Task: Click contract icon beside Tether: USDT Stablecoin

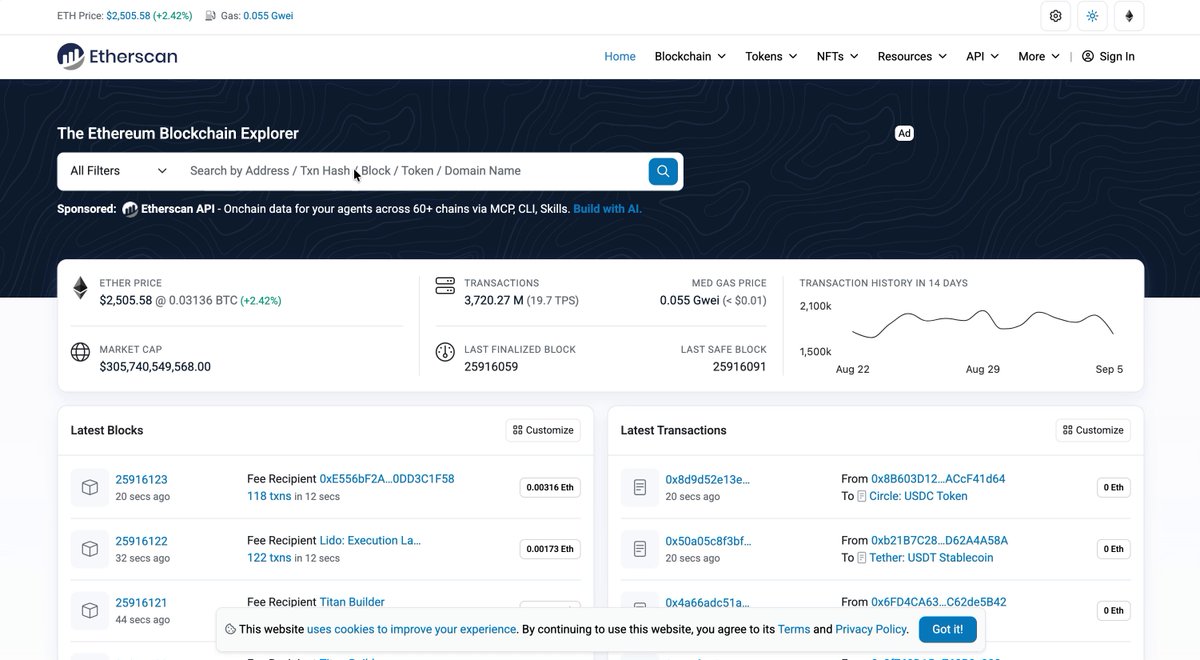Action: click(x=862, y=558)
